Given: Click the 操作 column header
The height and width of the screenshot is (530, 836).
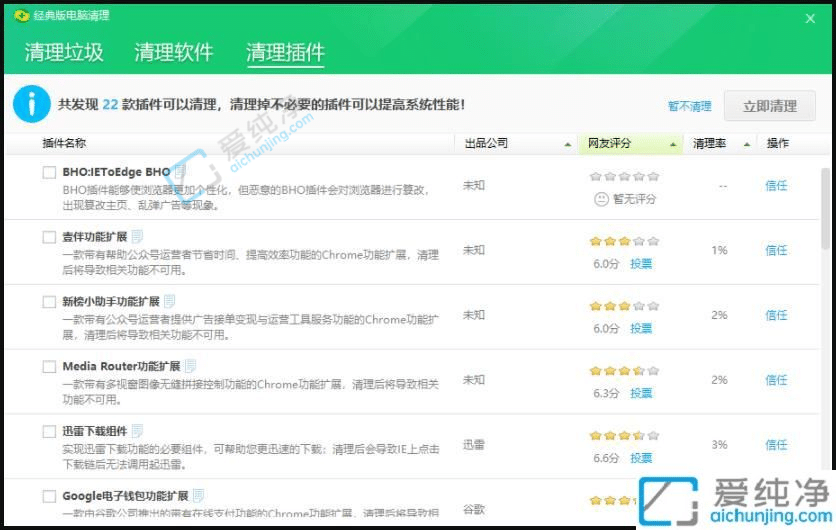Looking at the screenshot, I should tap(778, 143).
